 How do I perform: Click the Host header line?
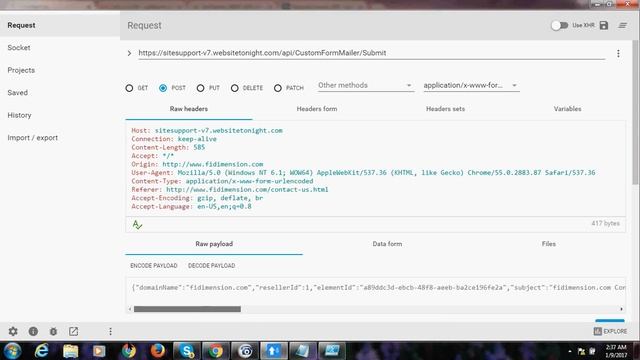point(207,131)
